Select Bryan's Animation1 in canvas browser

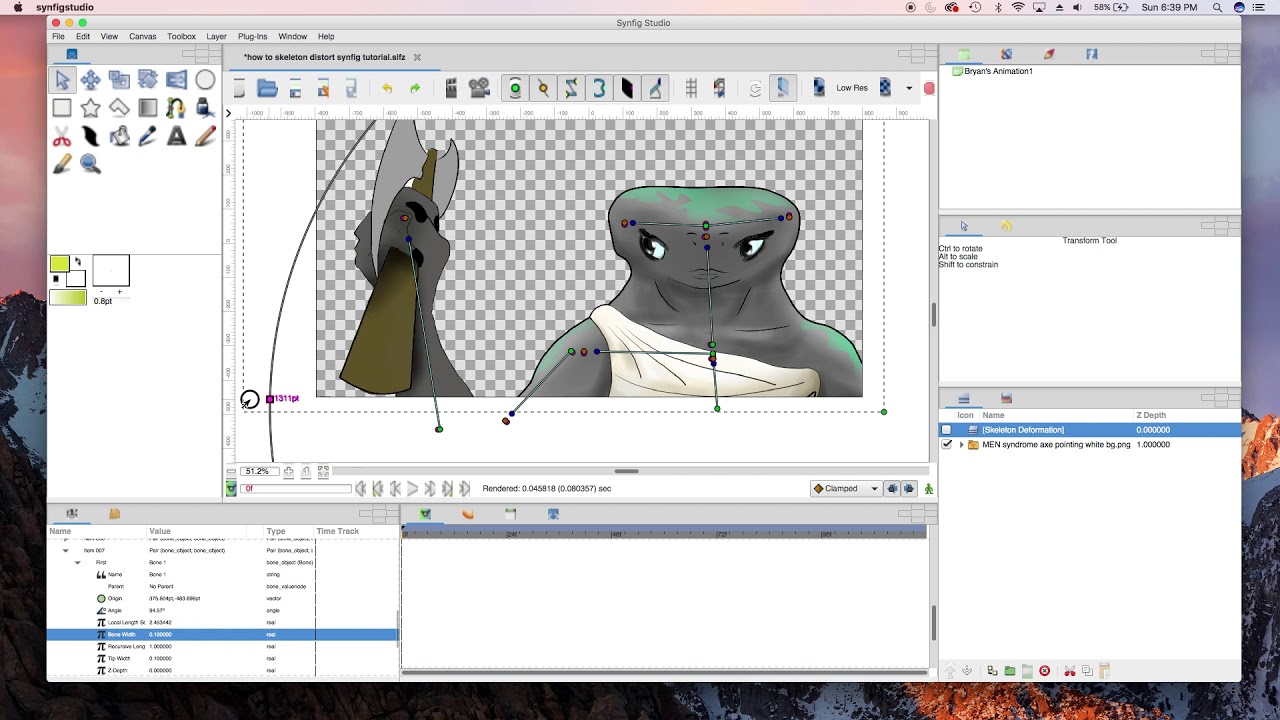(x=998, y=71)
